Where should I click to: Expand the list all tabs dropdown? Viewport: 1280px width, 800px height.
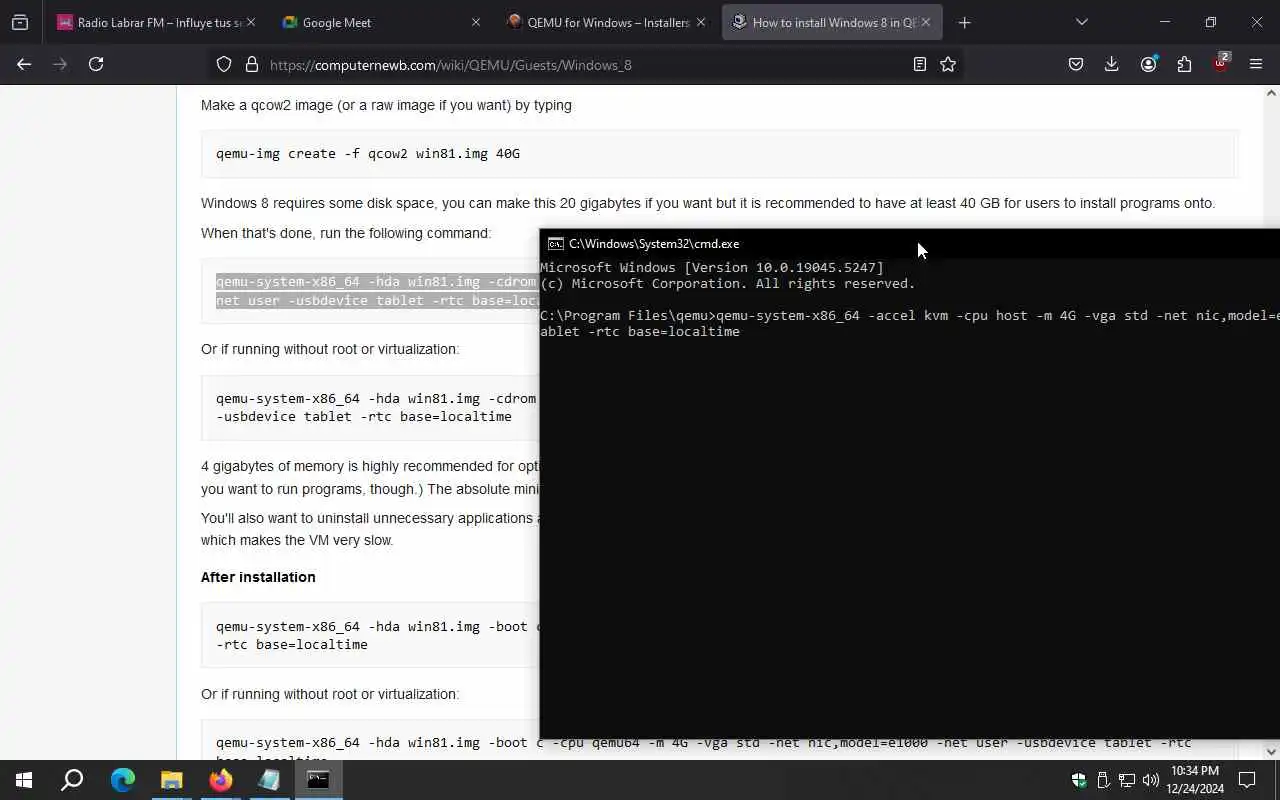1081,22
